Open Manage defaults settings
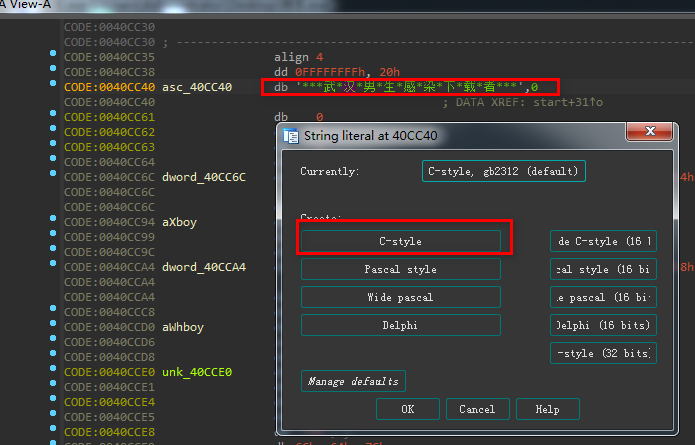Screen dimensions: 695x445 coord(353,381)
